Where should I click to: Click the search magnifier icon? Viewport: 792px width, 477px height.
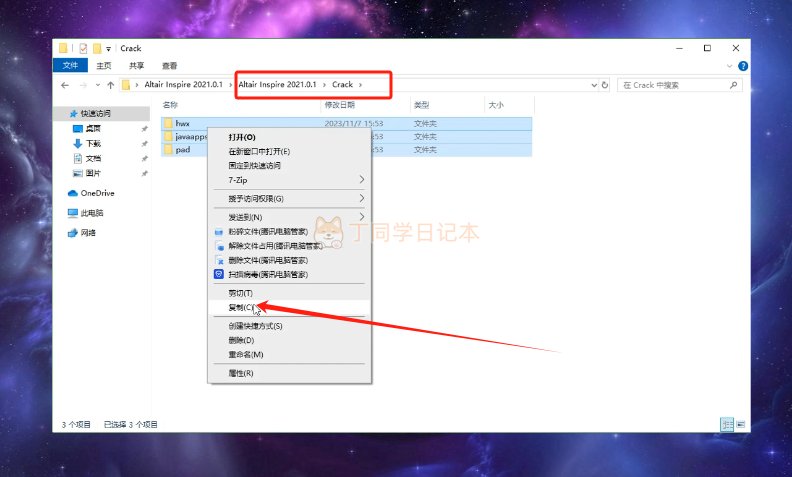click(733, 85)
